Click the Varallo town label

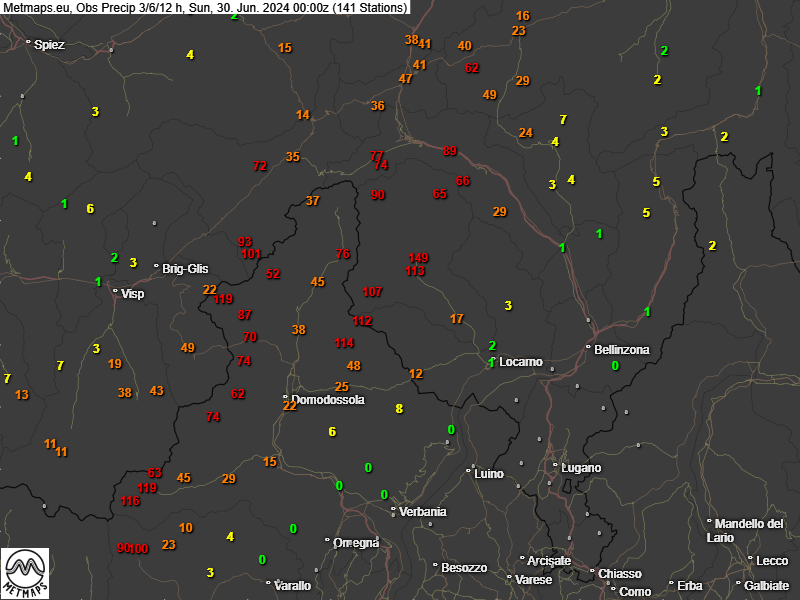tap(292, 585)
